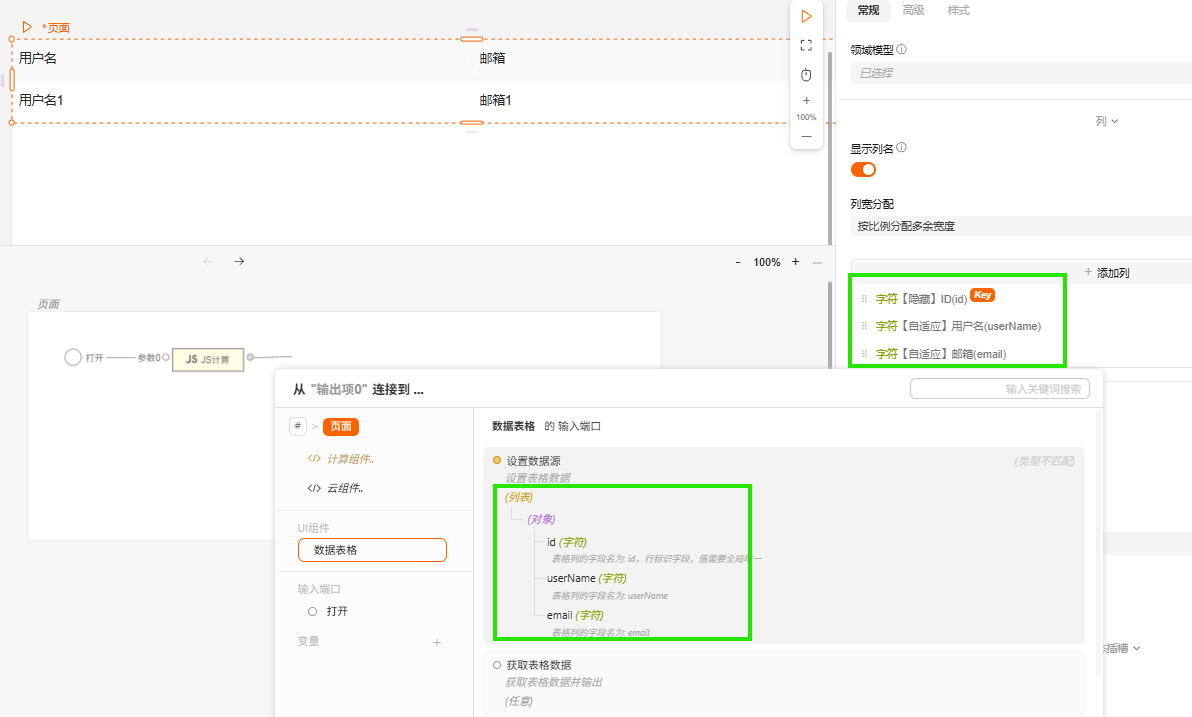Image resolution: width=1192 pixels, height=717 pixels.
Task: Switch to the 高级 tab
Action: coord(913,10)
